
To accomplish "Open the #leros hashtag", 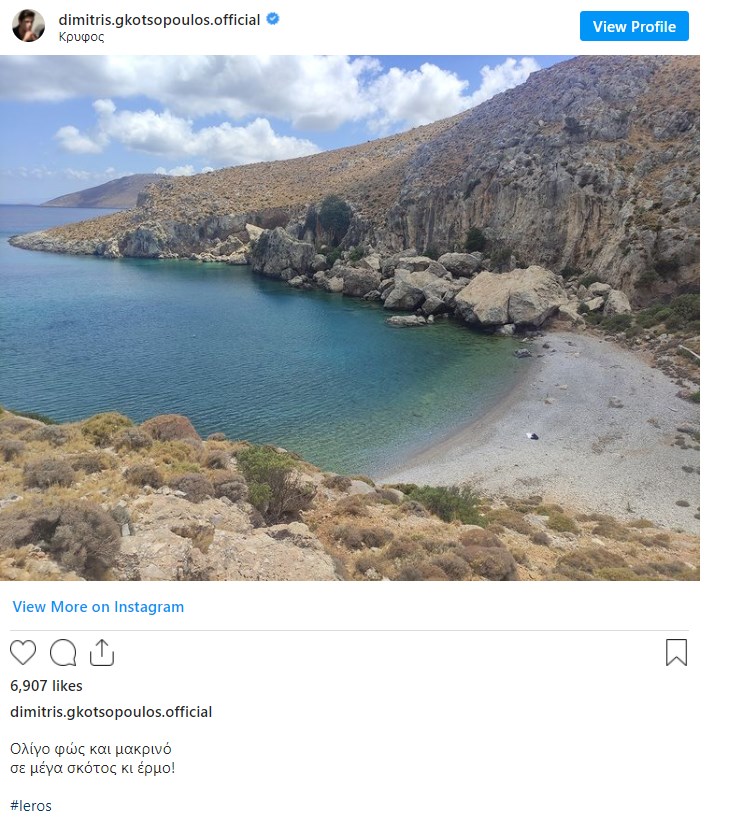I will 31,806.
